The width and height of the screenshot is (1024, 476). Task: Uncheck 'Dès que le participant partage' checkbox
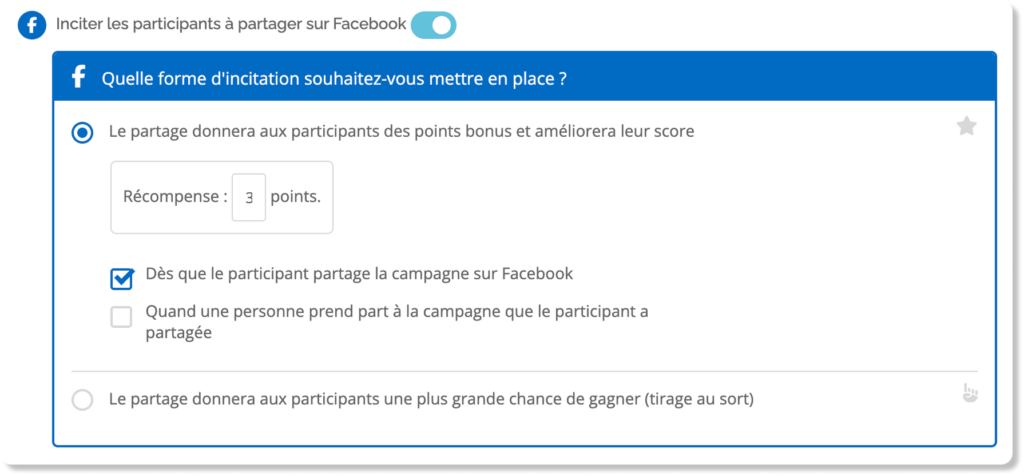122,277
